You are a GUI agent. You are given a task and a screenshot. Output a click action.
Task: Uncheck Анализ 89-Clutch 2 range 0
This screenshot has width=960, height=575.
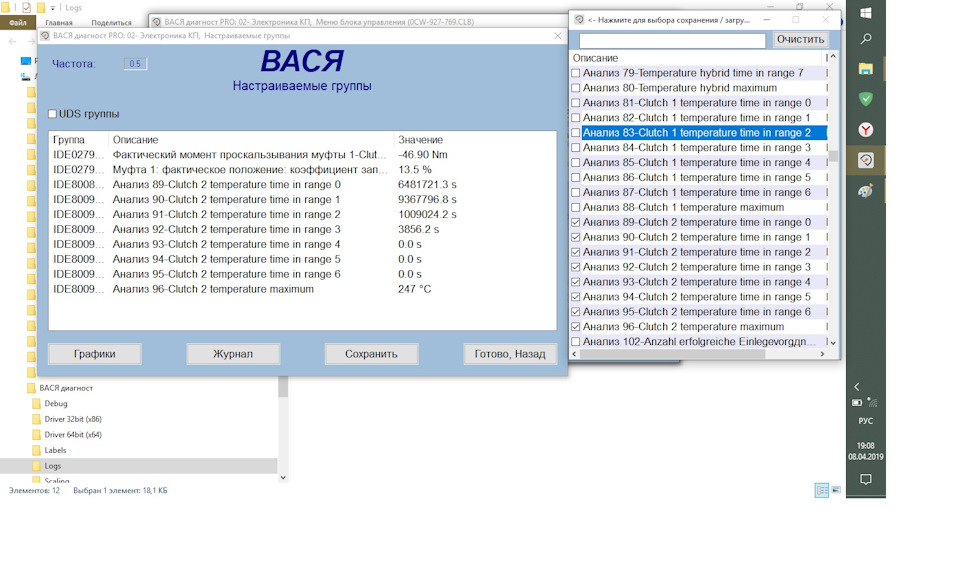click(576, 222)
